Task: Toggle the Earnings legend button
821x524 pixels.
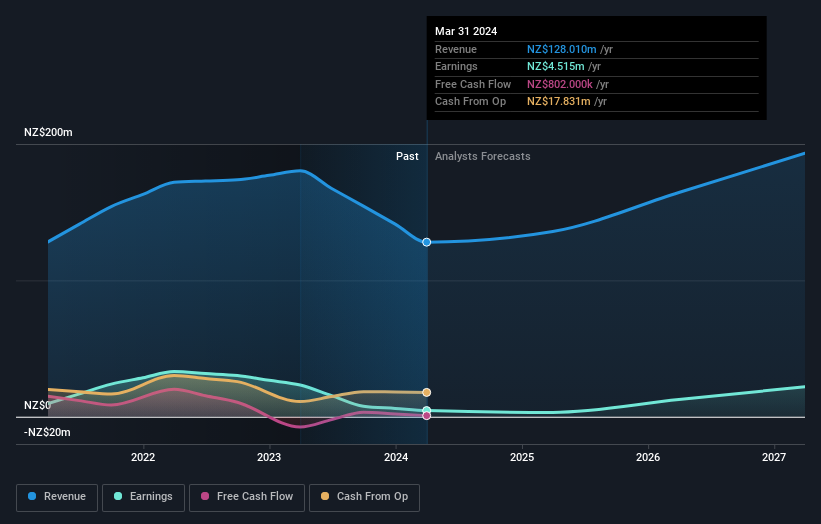Action: pyautogui.click(x=143, y=497)
